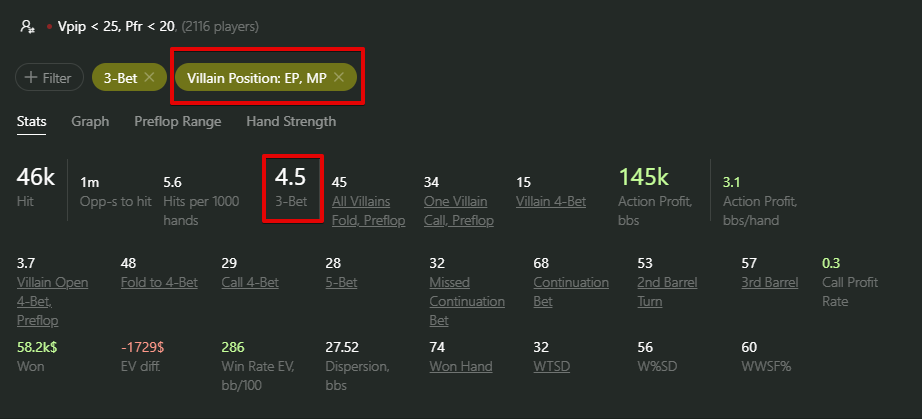Click the 3rd Barrel link
The height and width of the screenshot is (419, 922).
tap(770, 283)
